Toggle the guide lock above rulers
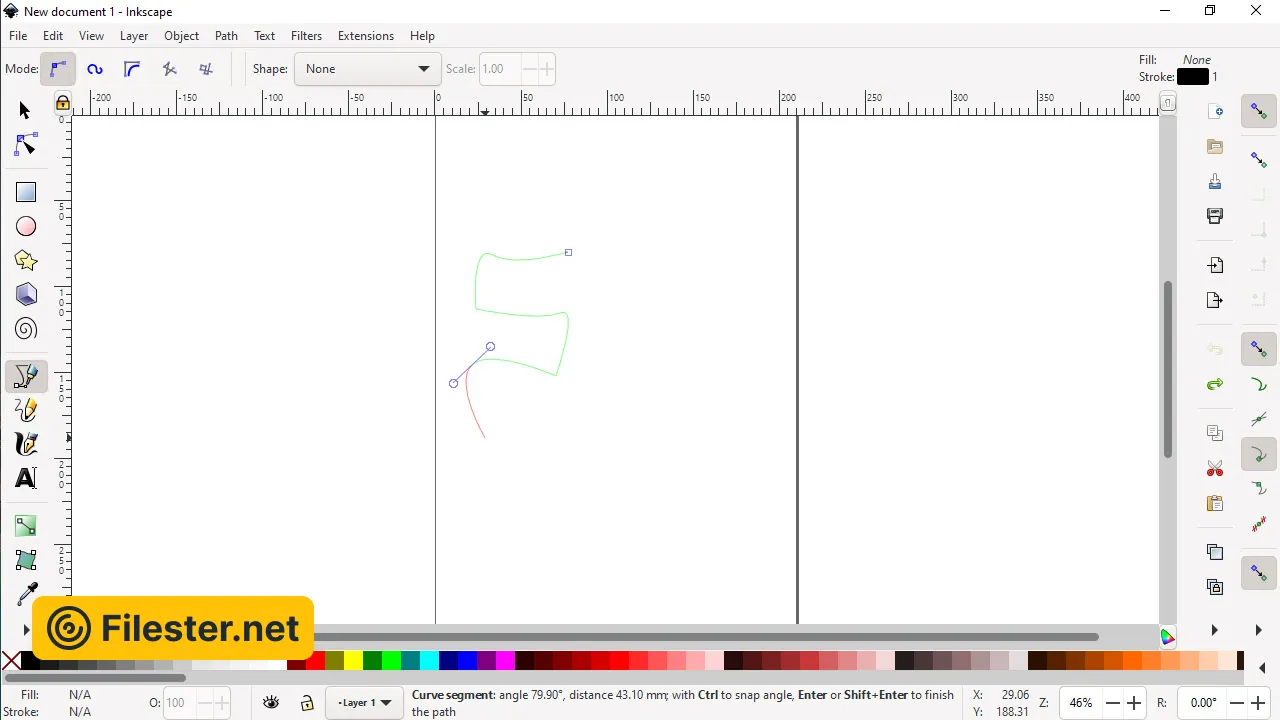The image size is (1280, 720). [62, 103]
